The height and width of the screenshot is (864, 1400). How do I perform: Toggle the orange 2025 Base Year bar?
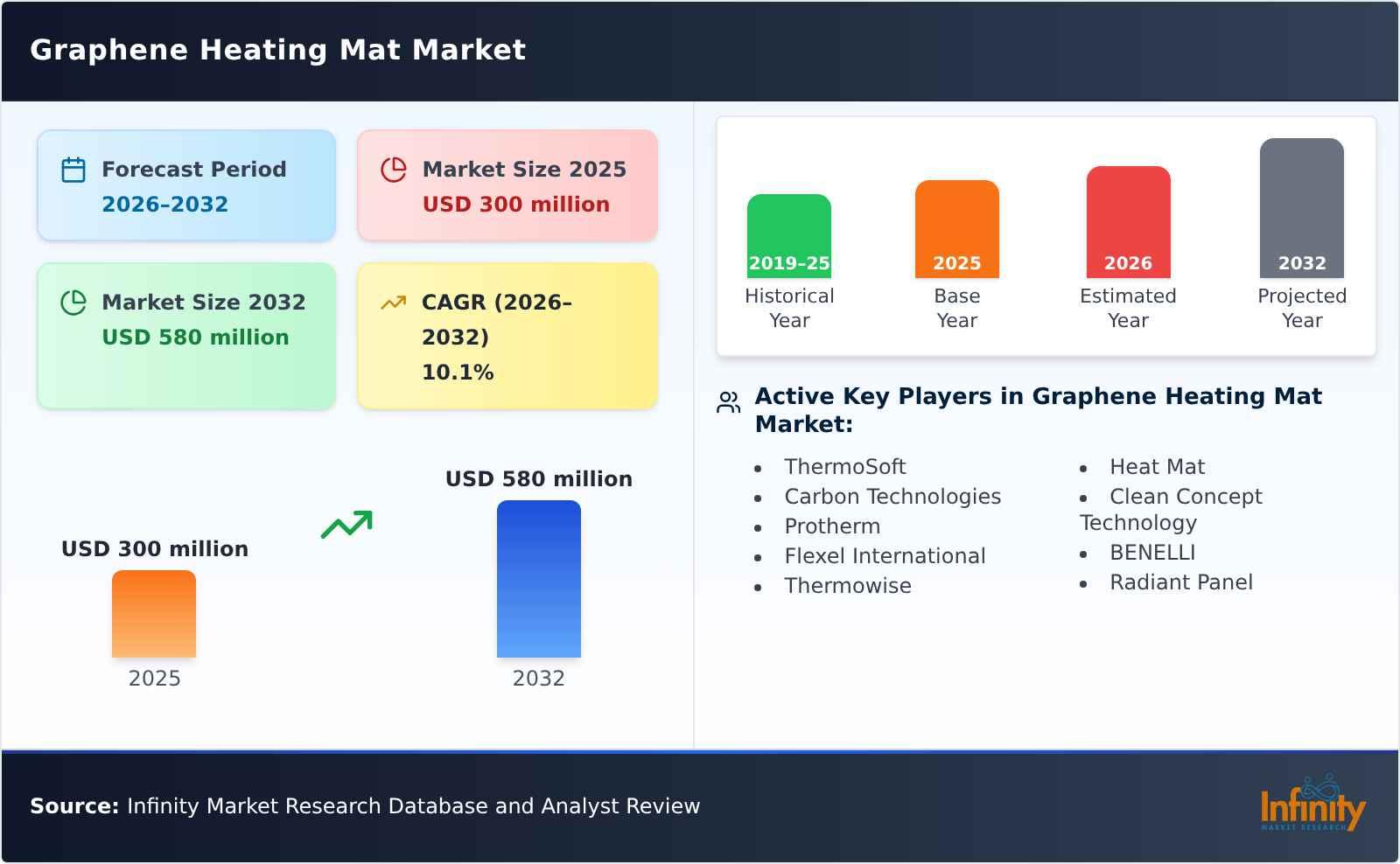pos(956,227)
